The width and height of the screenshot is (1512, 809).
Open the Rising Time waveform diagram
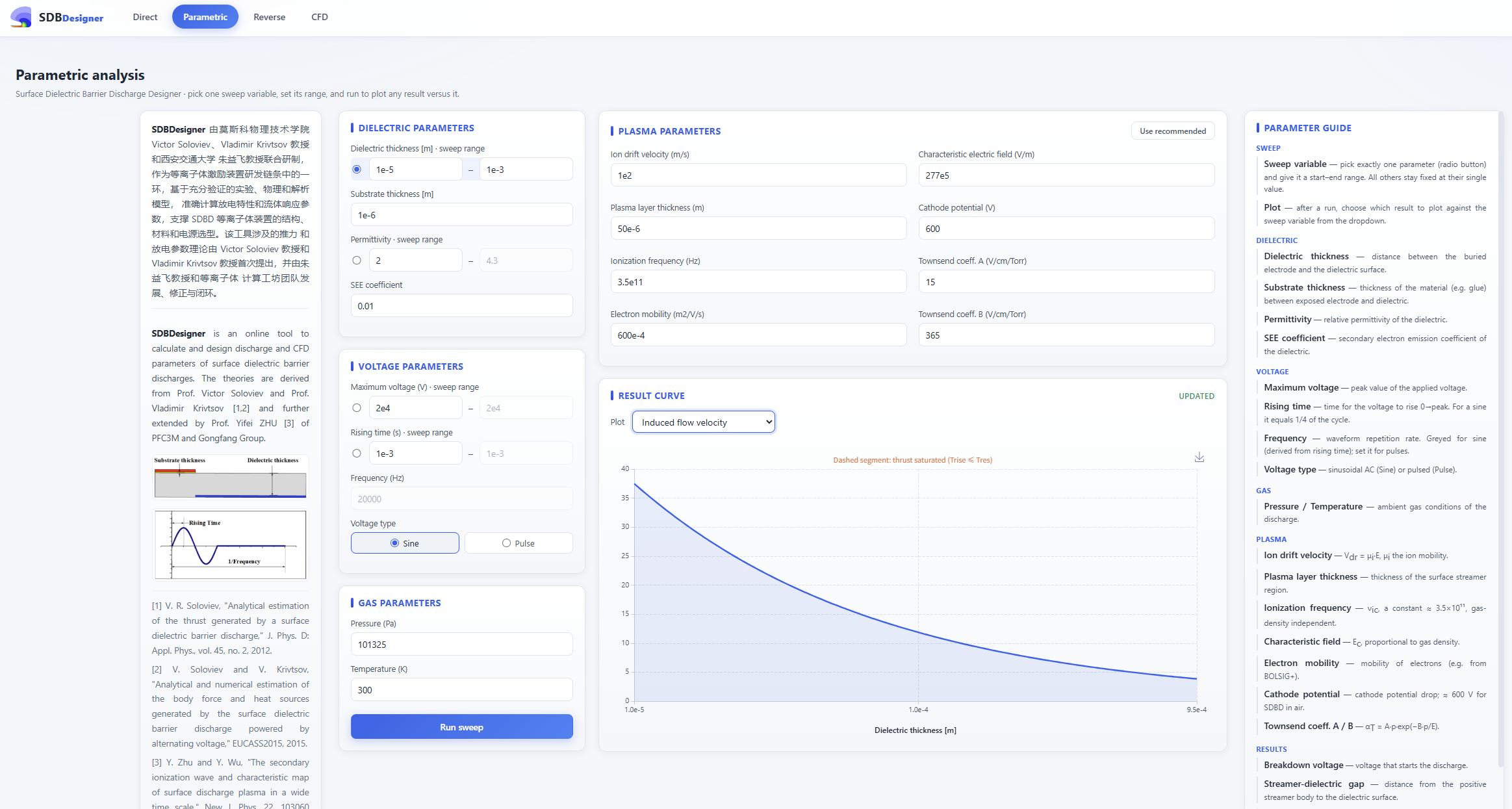pyautogui.click(x=230, y=545)
